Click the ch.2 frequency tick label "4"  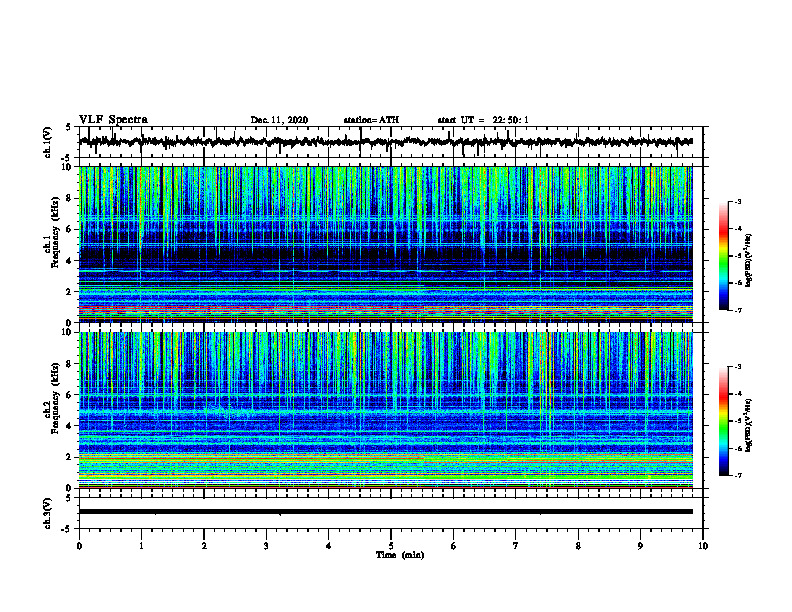click(70, 427)
